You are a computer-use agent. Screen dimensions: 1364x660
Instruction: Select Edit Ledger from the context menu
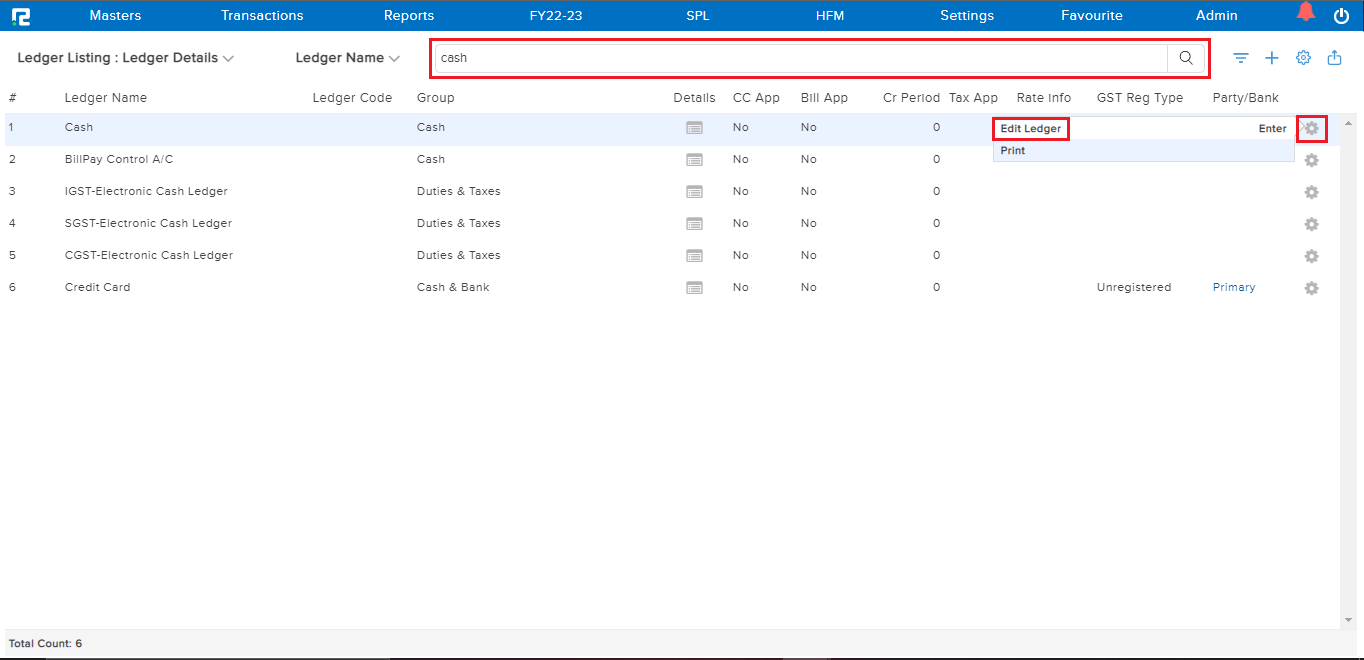[x=1030, y=128]
